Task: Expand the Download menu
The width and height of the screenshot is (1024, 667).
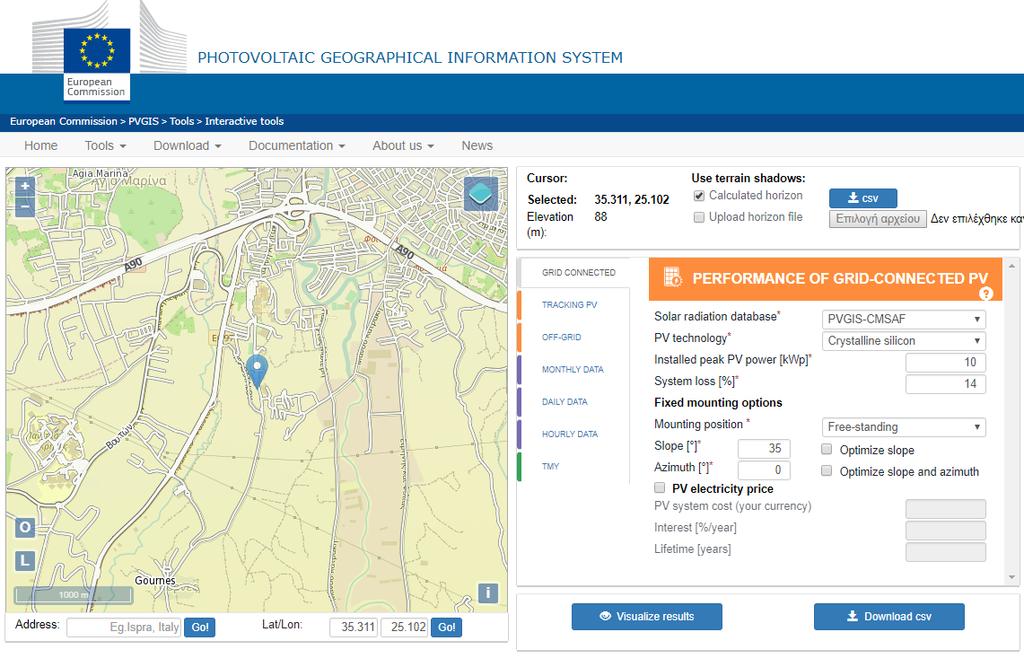Action: (x=187, y=146)
